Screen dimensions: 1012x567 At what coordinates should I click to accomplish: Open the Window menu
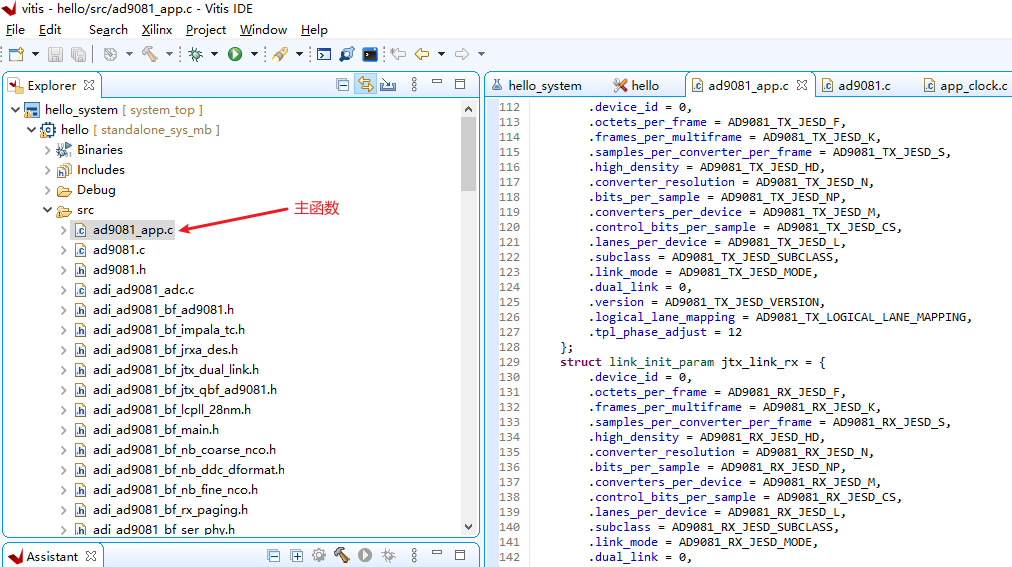(263, 30)
